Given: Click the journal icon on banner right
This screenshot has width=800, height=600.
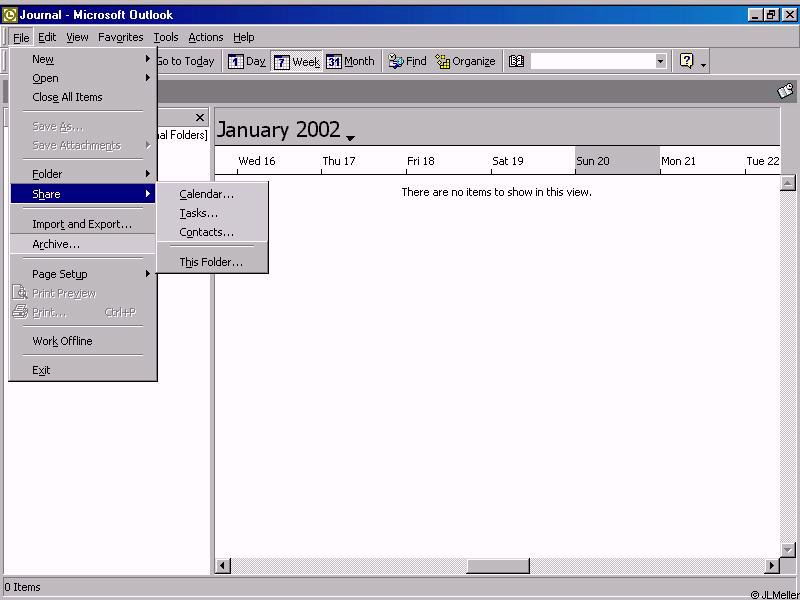Looking at the screenshot, I should tap(785, 91).
